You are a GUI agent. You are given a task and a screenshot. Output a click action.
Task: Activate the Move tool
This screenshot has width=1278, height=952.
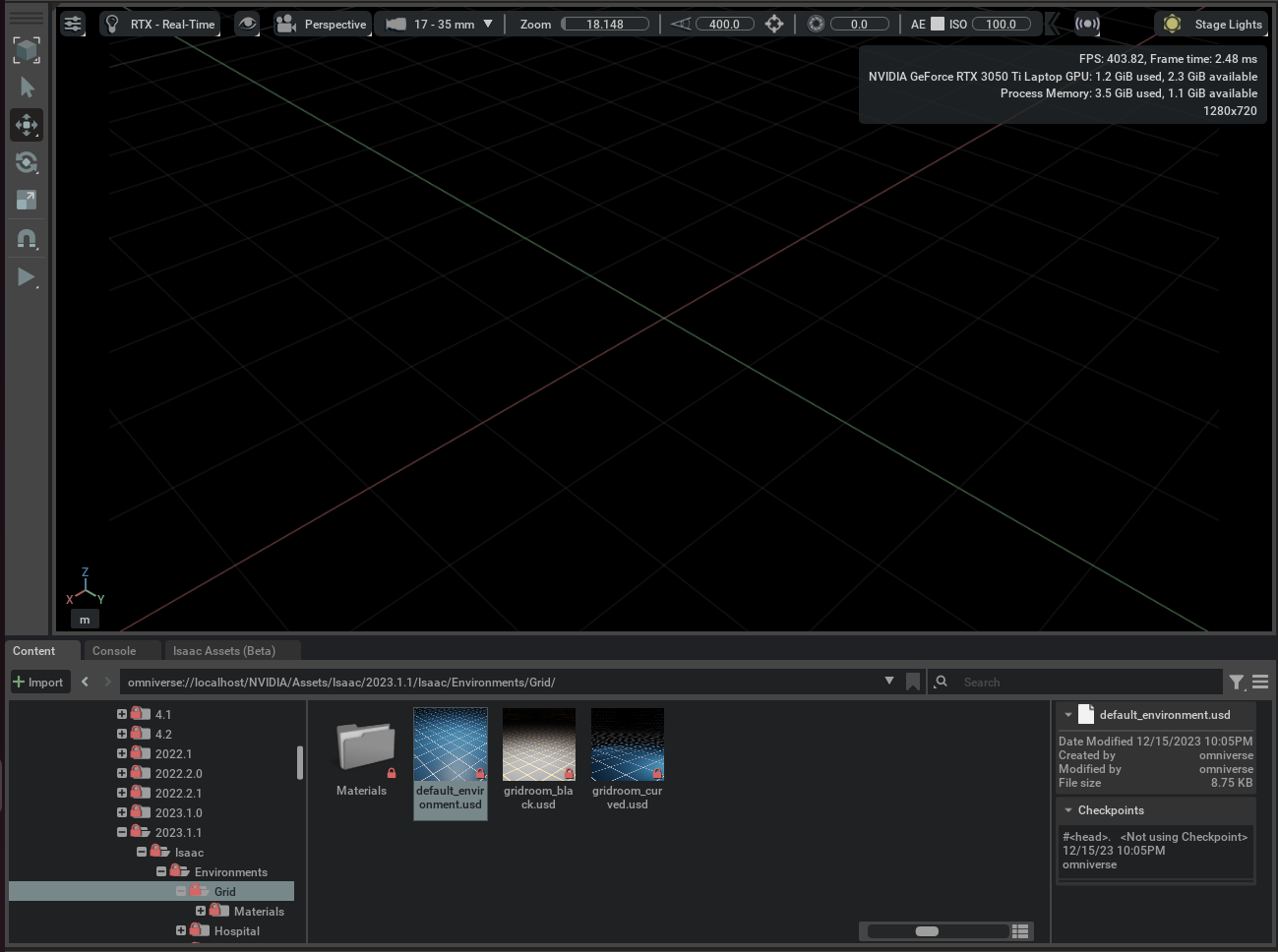click(27, 125)
